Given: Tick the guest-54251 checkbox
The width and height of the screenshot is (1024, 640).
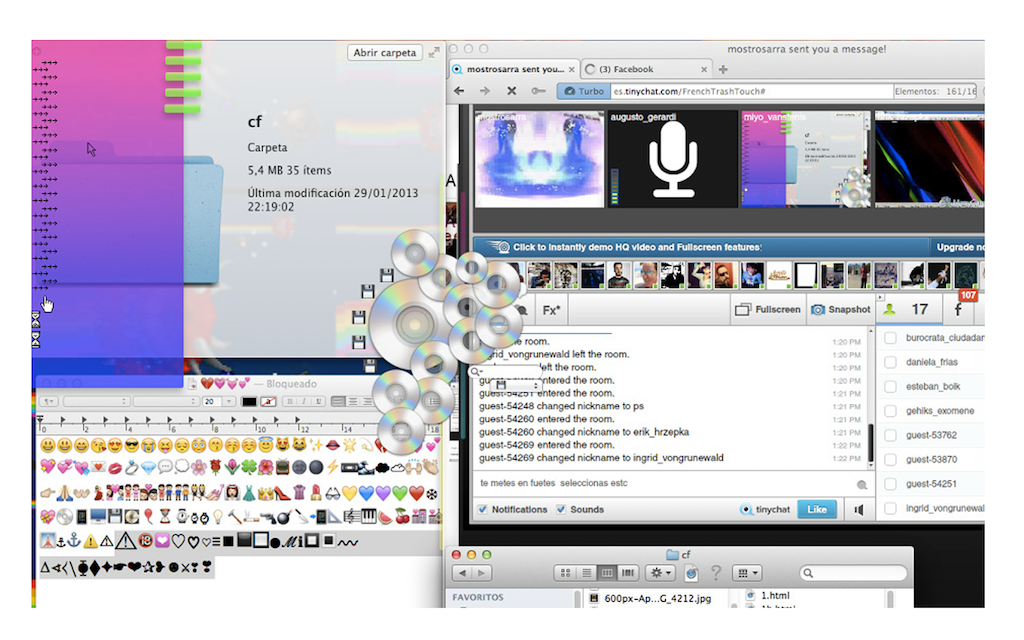Looking at the screenshot, I should click(890, 484).
